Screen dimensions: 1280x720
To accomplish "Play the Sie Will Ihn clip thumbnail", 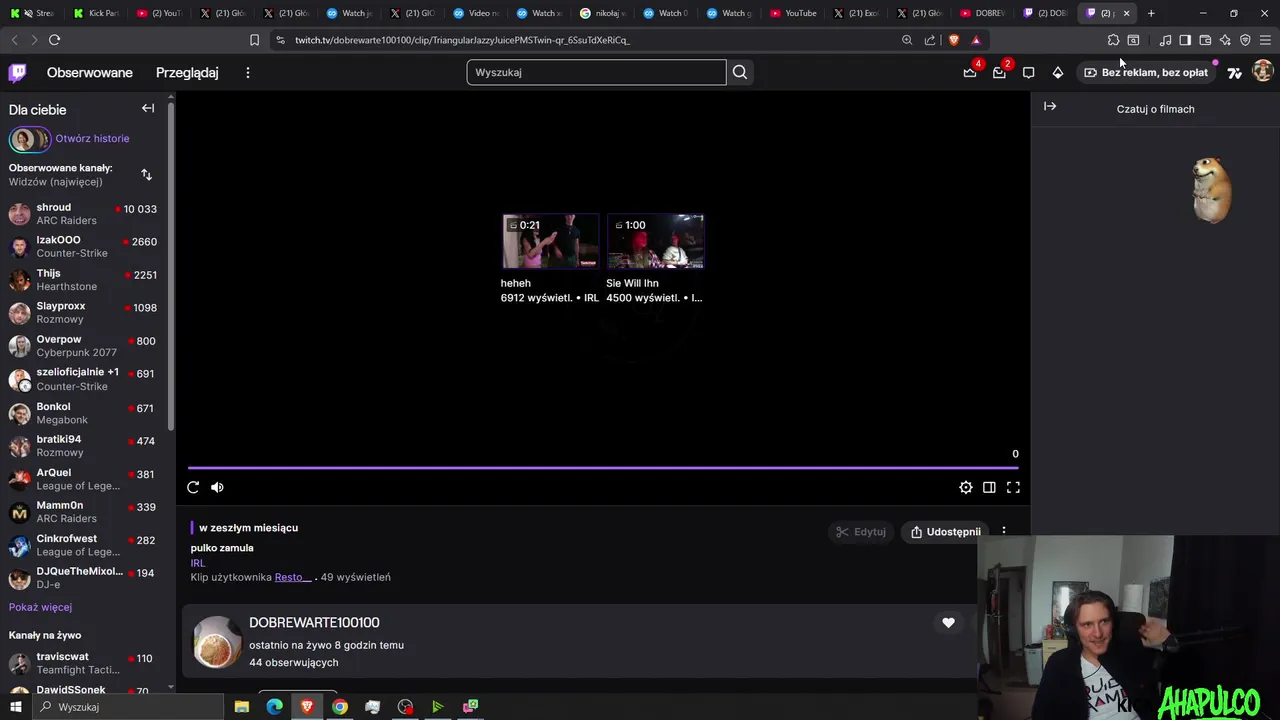I will 655,241.
